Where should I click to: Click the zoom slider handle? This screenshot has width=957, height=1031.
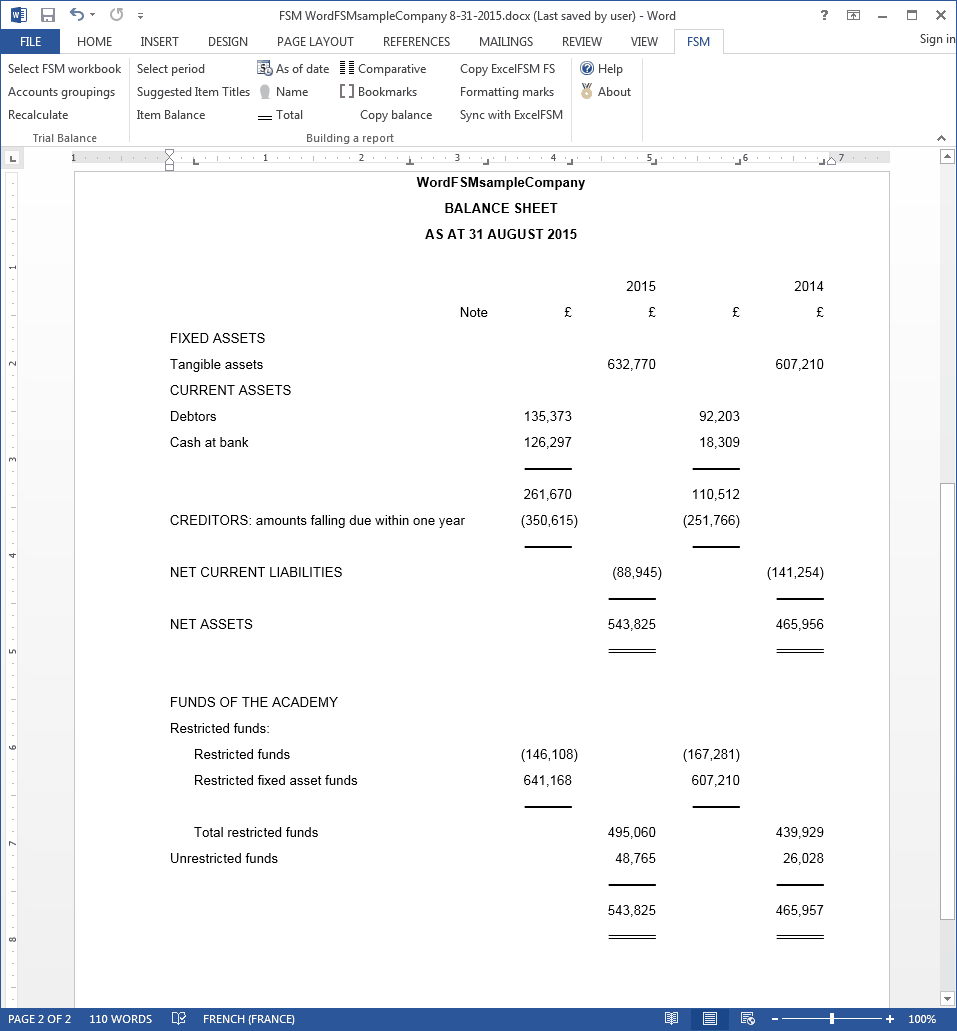click(831, 1019)
